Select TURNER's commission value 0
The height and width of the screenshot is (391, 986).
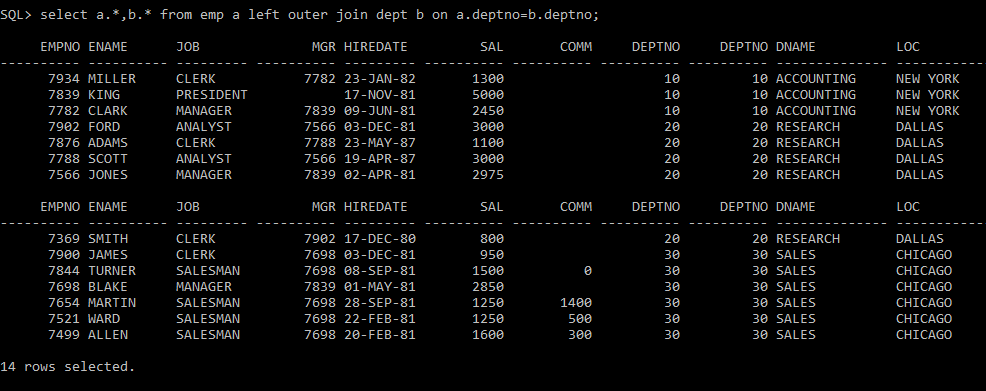[588, 271]
